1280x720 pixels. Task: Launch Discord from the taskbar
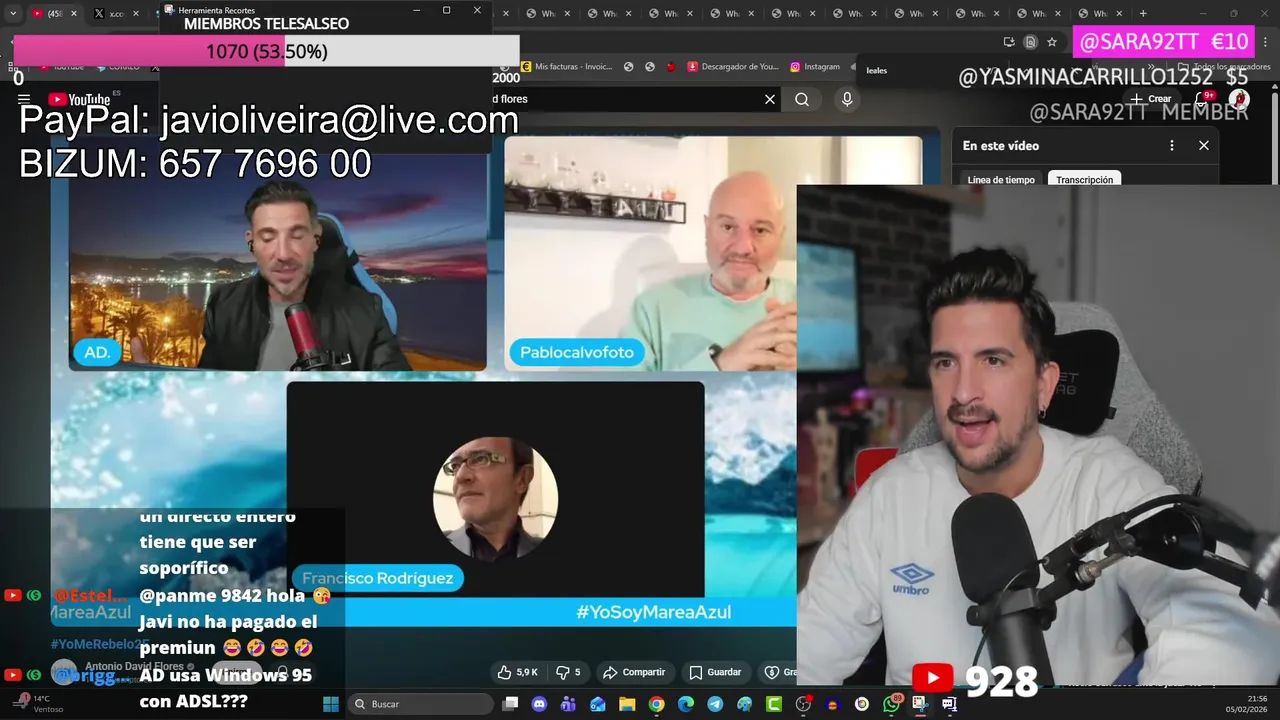(x=540, y=704)
